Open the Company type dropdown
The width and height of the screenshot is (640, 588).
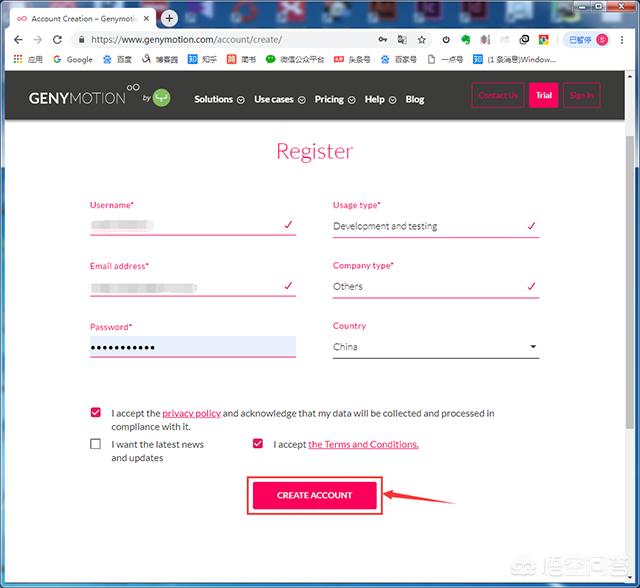[x=436, y=287]
